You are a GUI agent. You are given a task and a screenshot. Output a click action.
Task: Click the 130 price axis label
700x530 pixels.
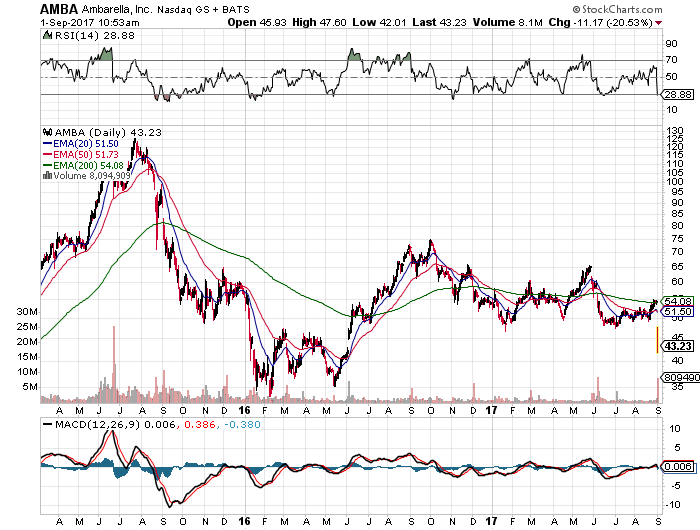pyautogui.click(x=675, y=131)
